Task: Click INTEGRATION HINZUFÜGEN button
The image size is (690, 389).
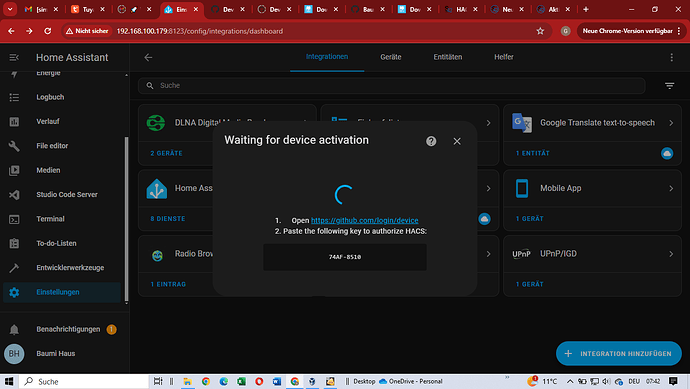Action: [619, 354]
